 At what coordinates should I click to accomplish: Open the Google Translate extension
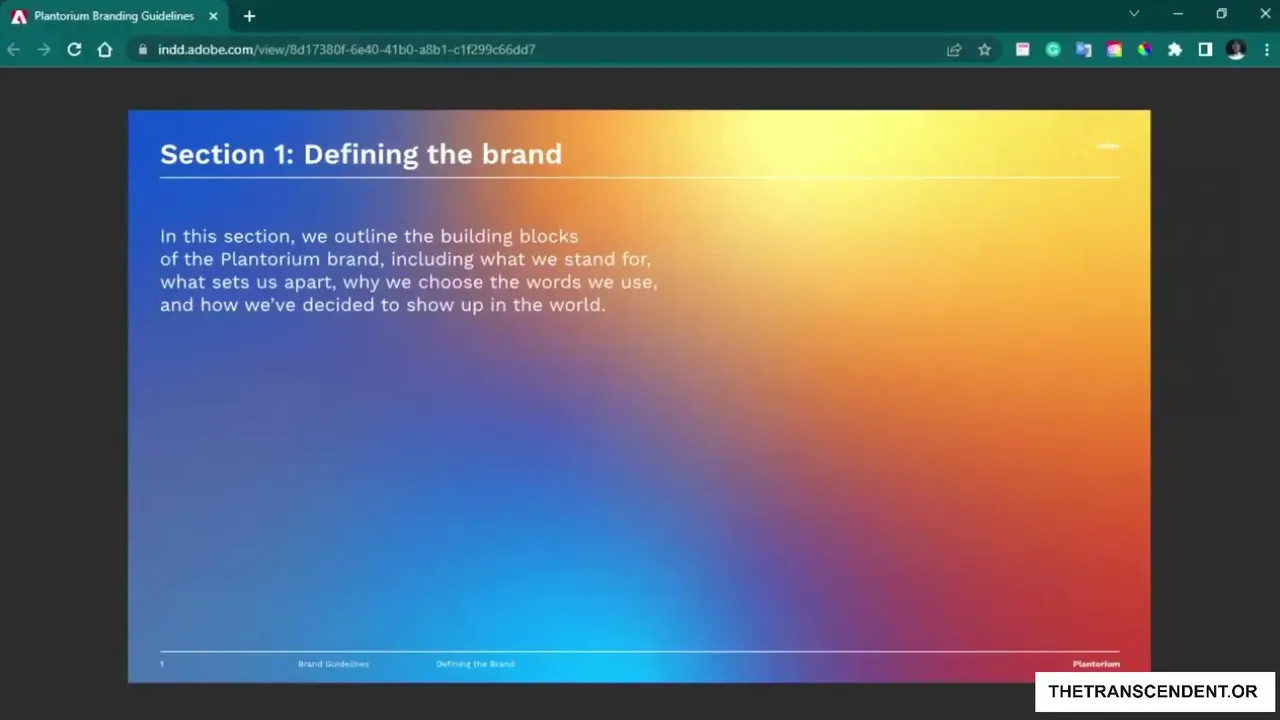[x=1084, y=49]
